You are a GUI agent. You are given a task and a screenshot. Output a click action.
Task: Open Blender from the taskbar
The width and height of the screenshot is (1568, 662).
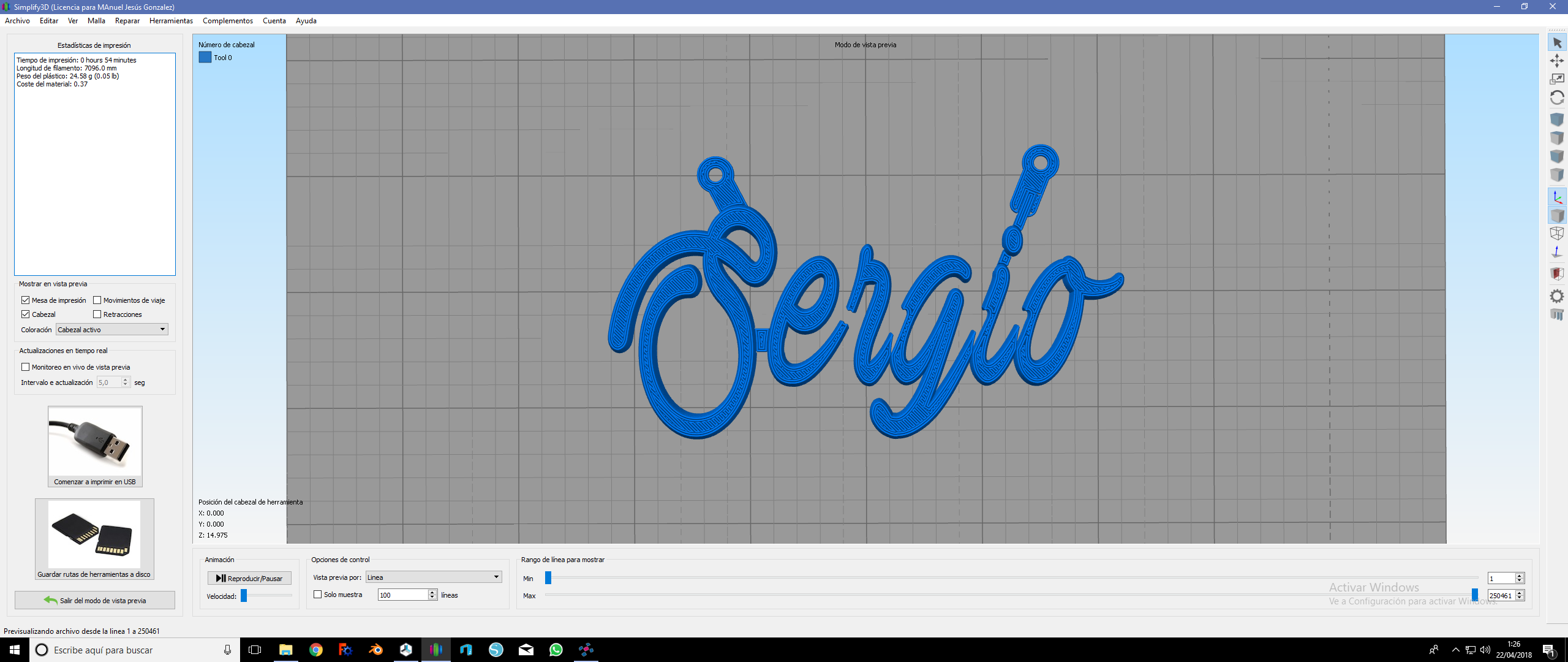coord(375,650)
